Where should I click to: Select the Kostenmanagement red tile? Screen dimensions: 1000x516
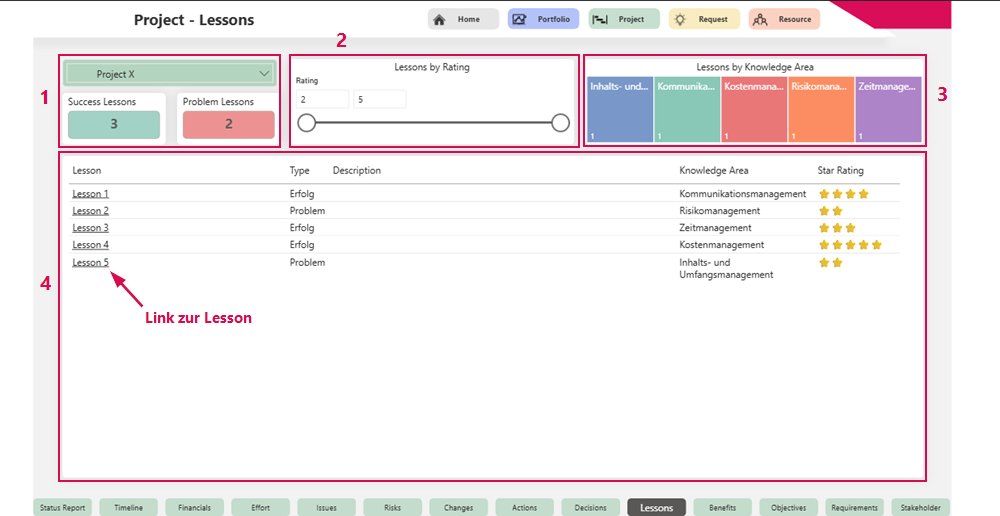(754, 109)
